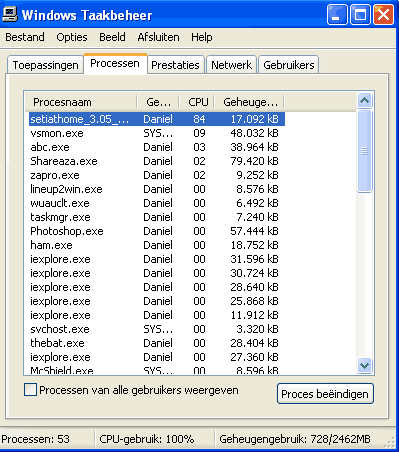Screen dimensions: 399x452
Task: Open the Opties menu
Action: click(72, 37)
